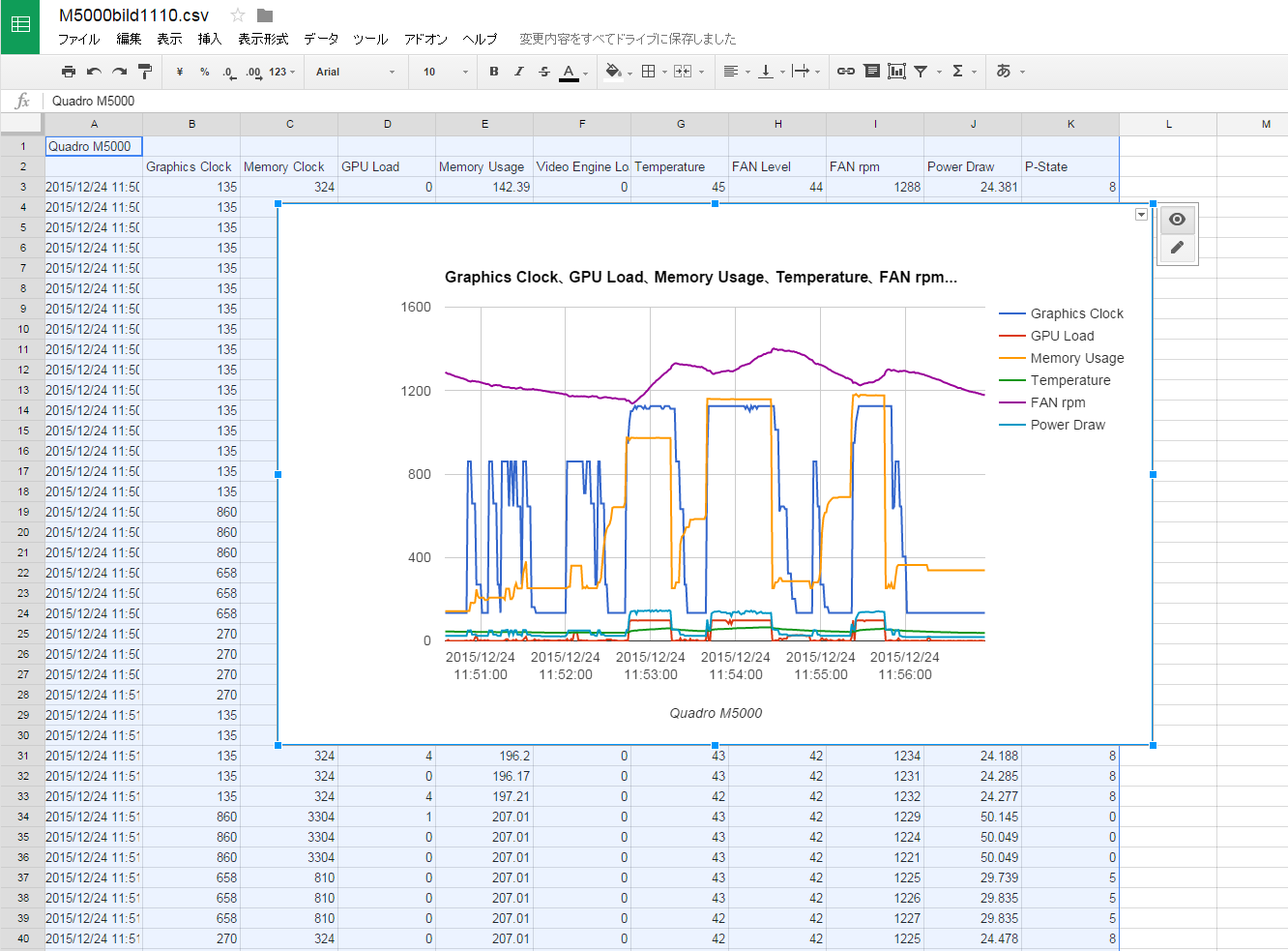Click the Undo arrow
1288x951 pixels.
coord(94,72)
